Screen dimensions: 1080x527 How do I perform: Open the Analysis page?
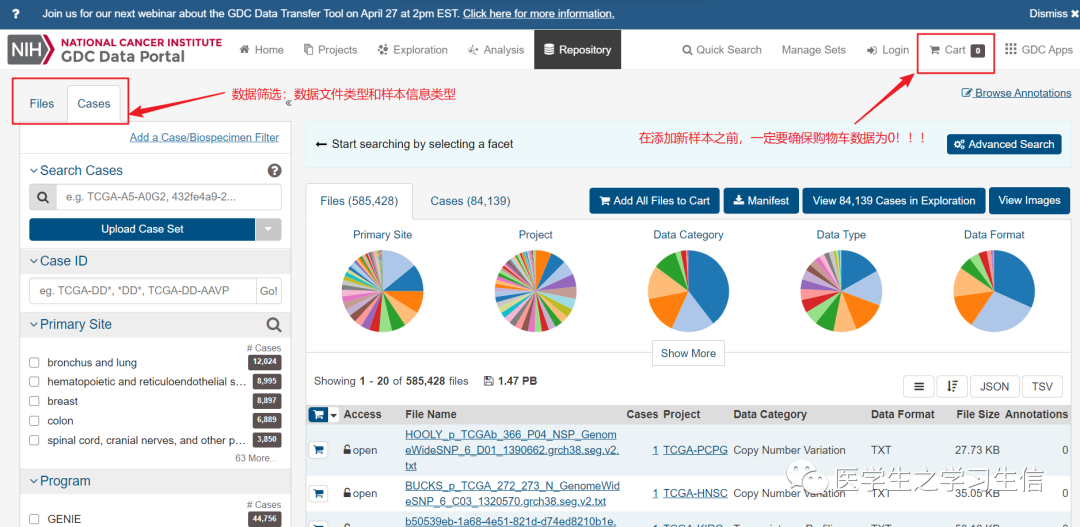pos(496,50)
